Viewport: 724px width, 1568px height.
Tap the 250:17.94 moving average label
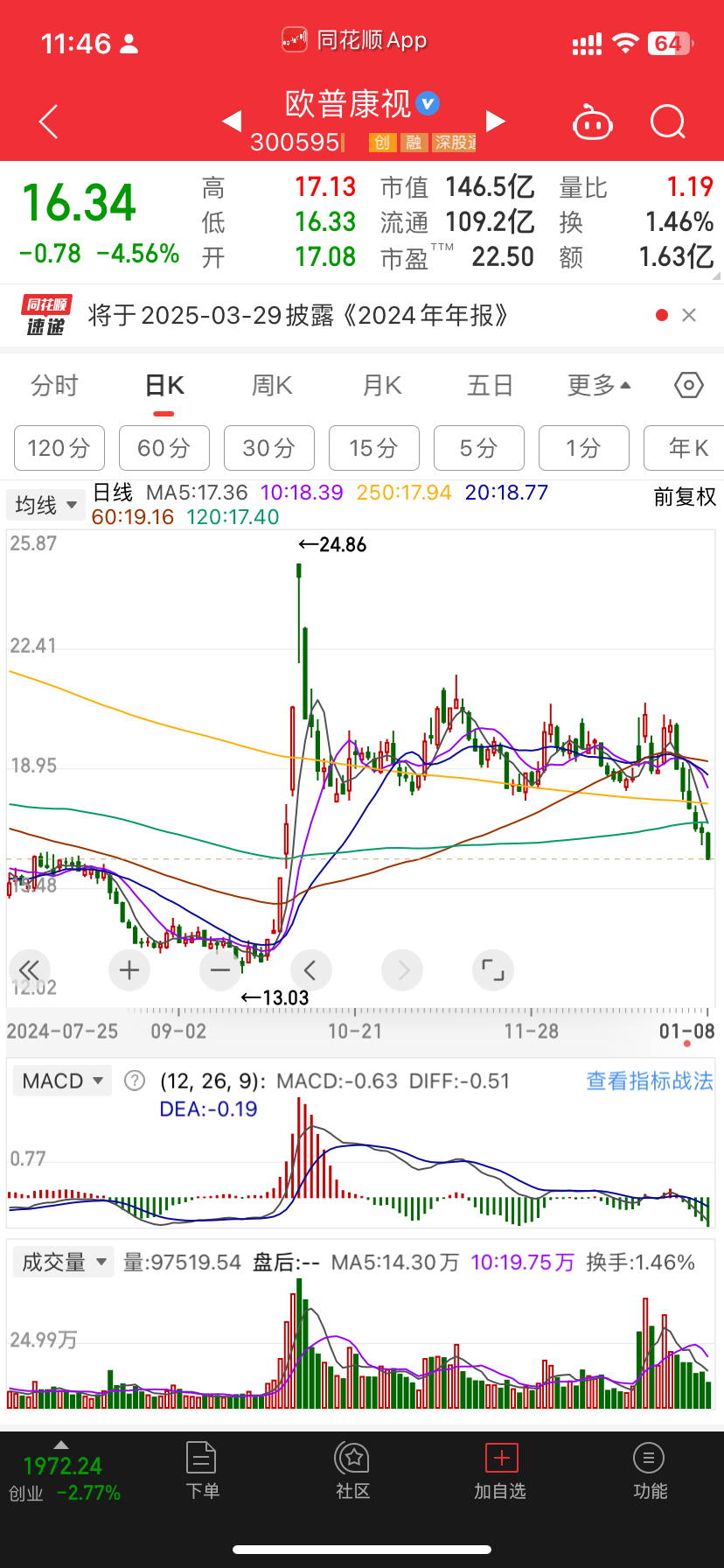pos(404,493)
